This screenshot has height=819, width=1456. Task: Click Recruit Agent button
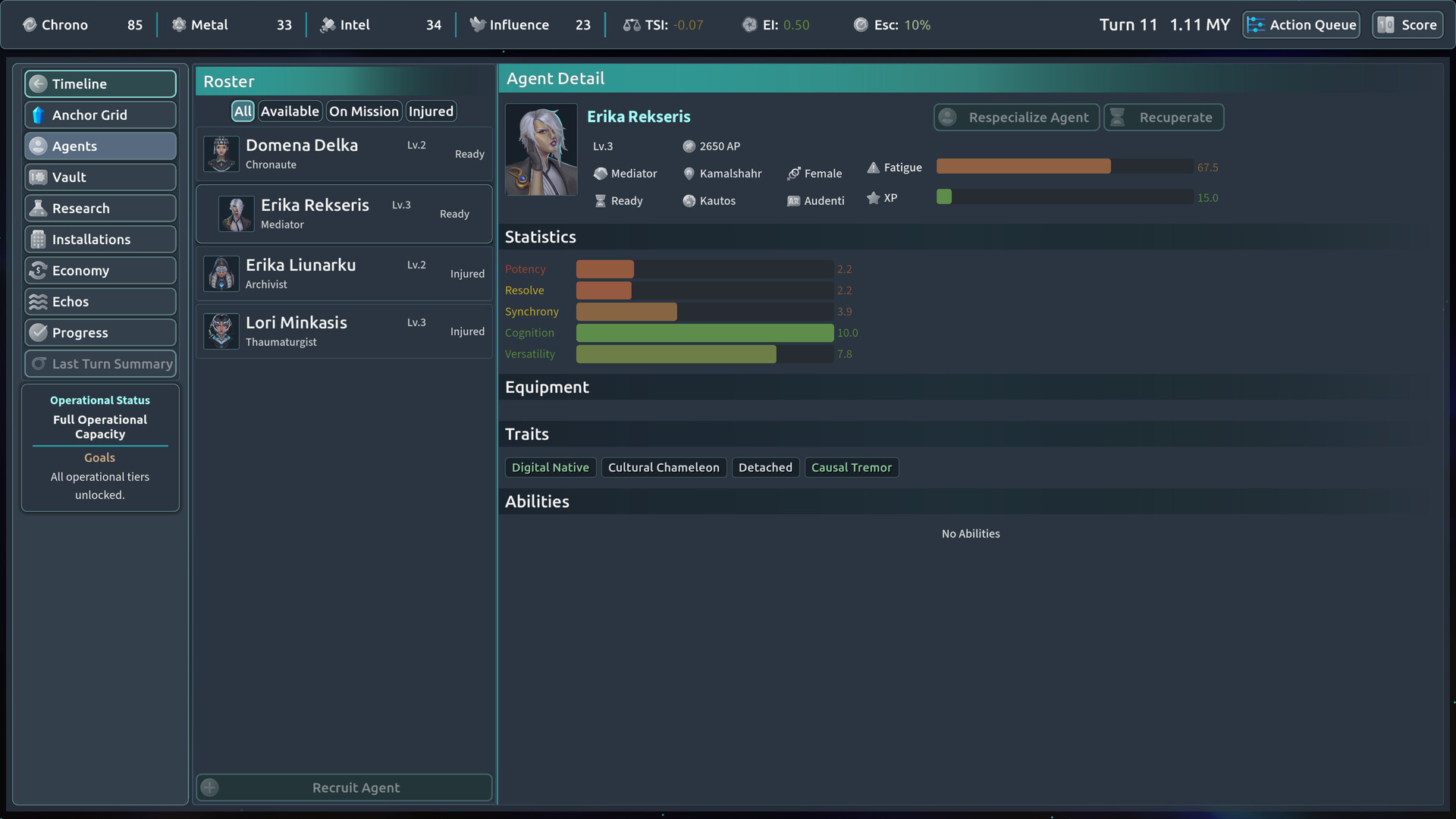click(344, 788)
